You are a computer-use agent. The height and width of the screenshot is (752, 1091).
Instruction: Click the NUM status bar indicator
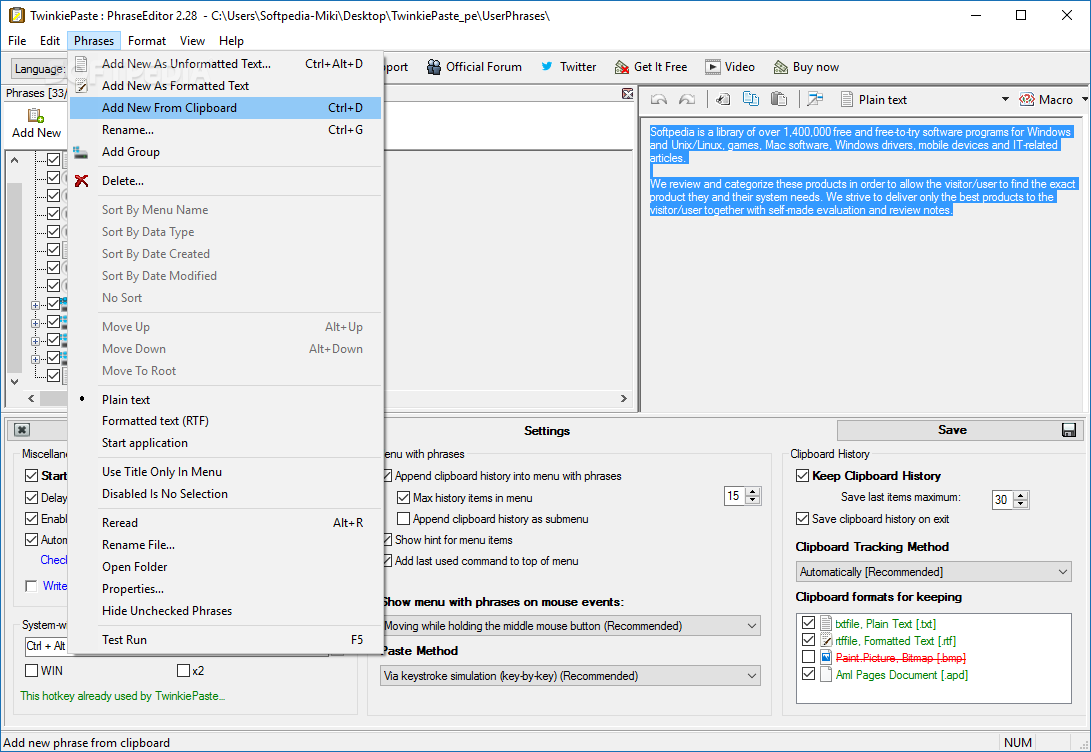[1018, 743]
